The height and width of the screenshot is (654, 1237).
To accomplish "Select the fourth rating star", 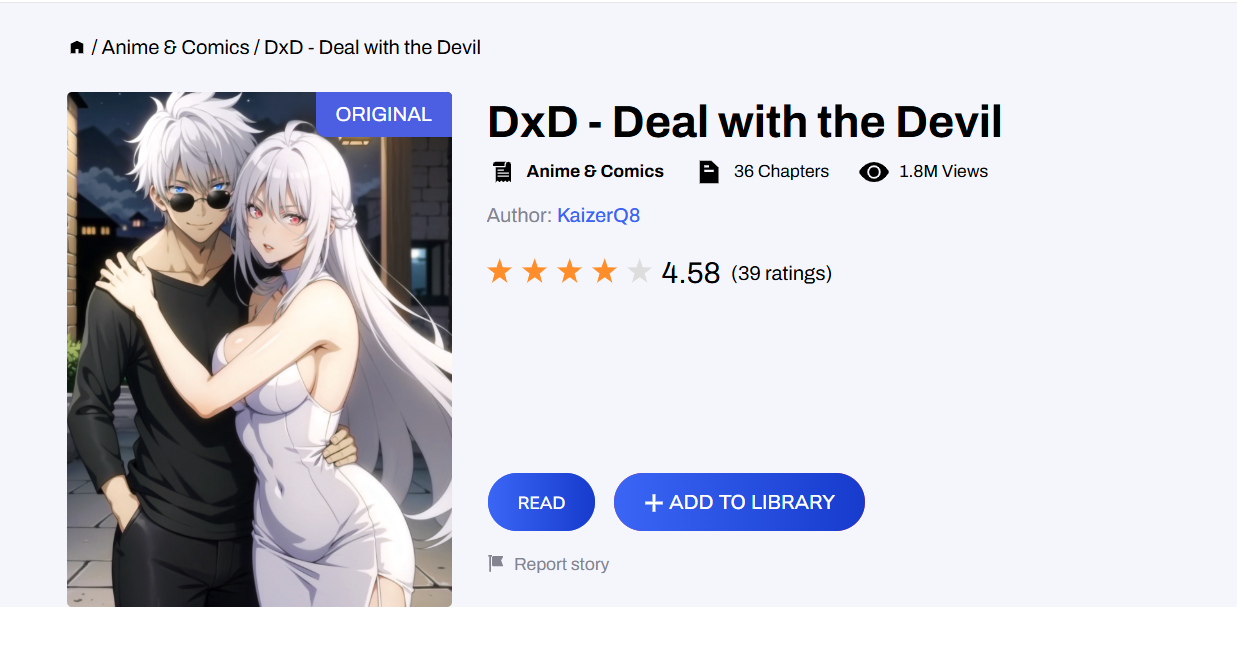I will (x=605, y=271).
